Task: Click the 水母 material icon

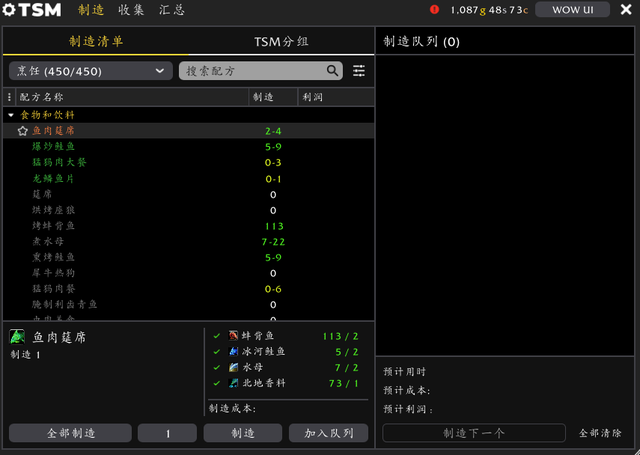Action: [233, 367]
